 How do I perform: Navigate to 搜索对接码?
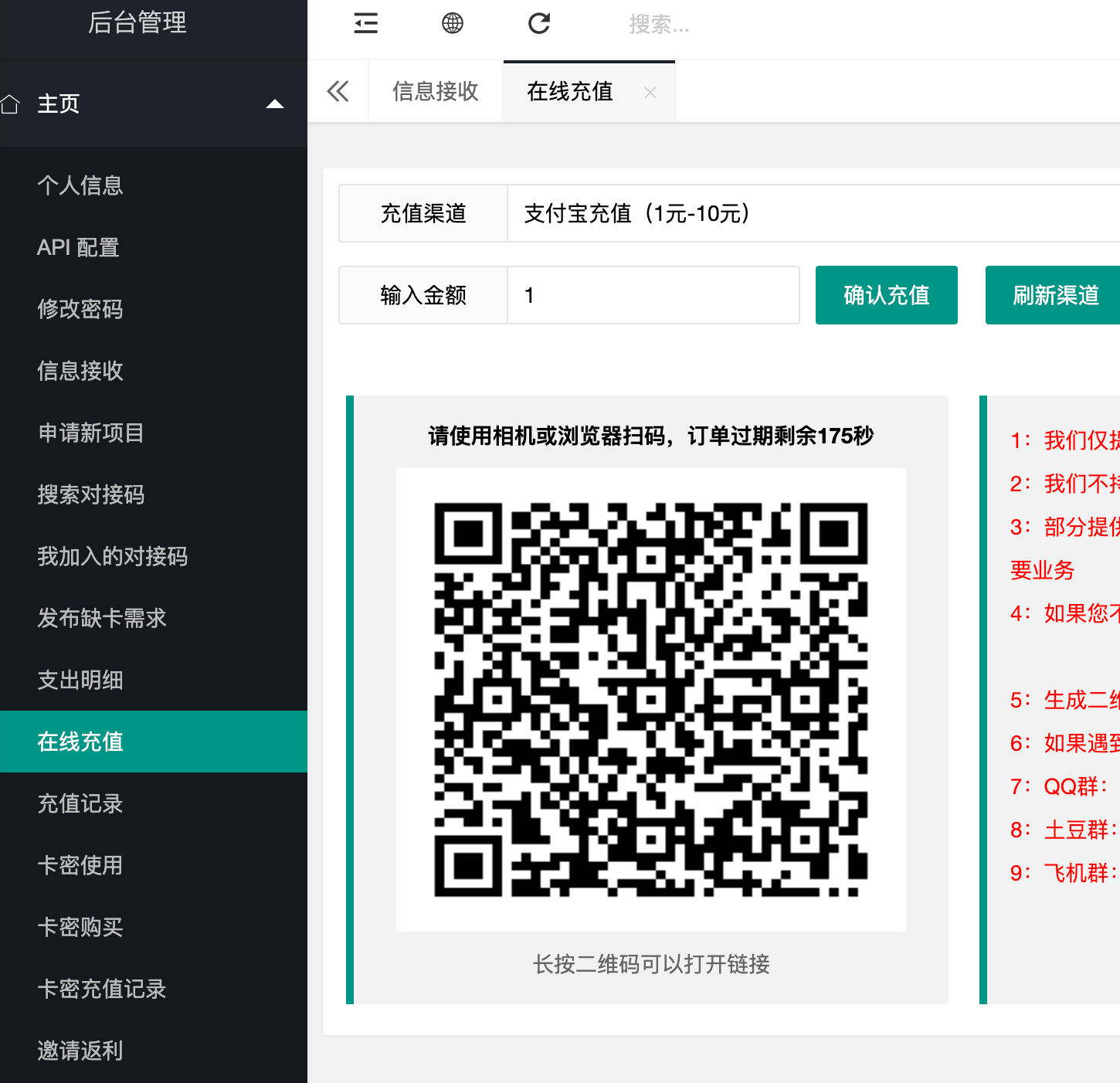coord(154,494)
